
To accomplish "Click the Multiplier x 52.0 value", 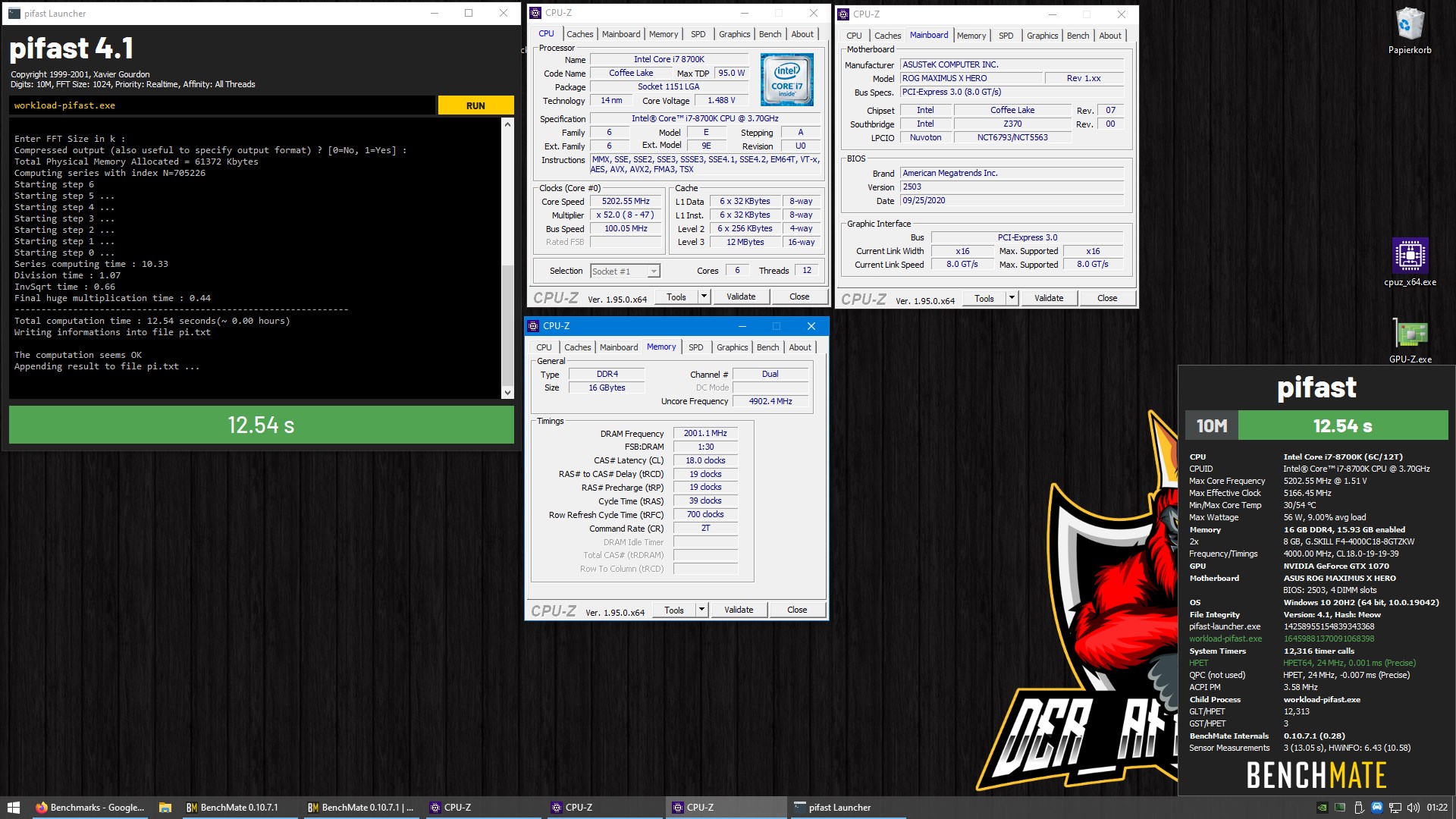I will [x=626, y=215].
